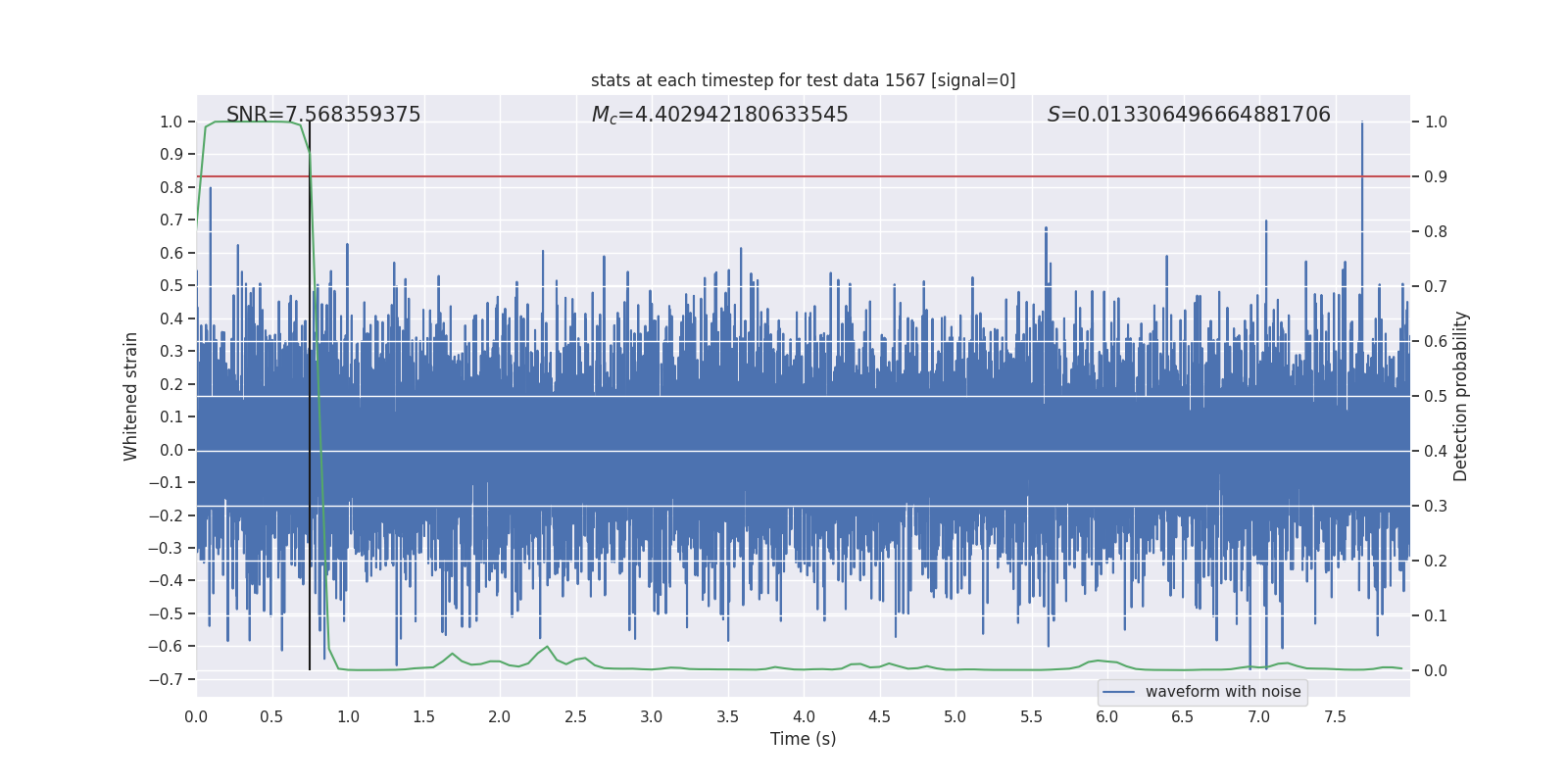Image resolution: width=1568 pixels, height=784 pixels.
Task: Click the red horizontal threshold line
Action: pos(804,176)
